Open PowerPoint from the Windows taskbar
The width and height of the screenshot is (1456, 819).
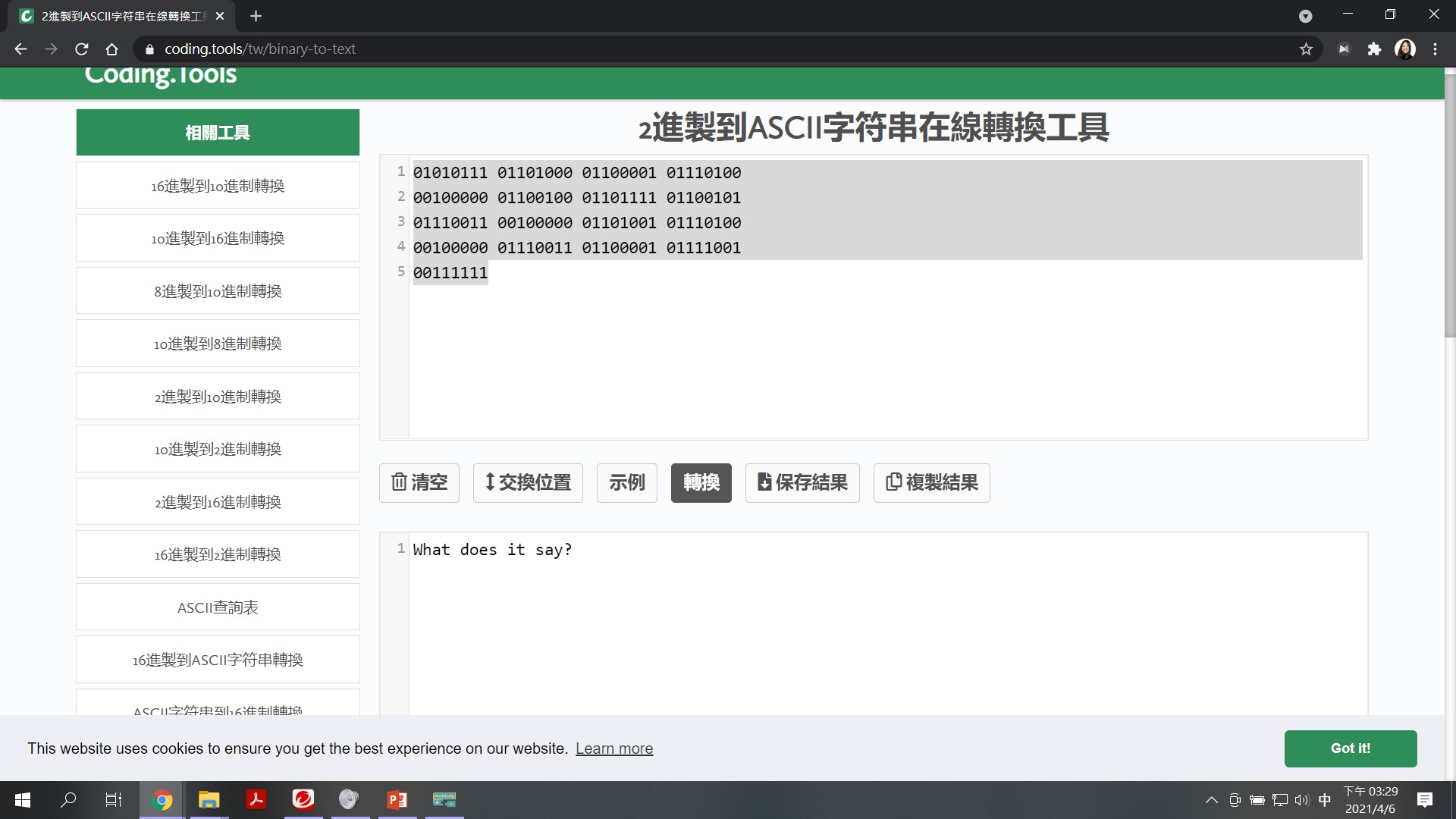click(397, 800)
